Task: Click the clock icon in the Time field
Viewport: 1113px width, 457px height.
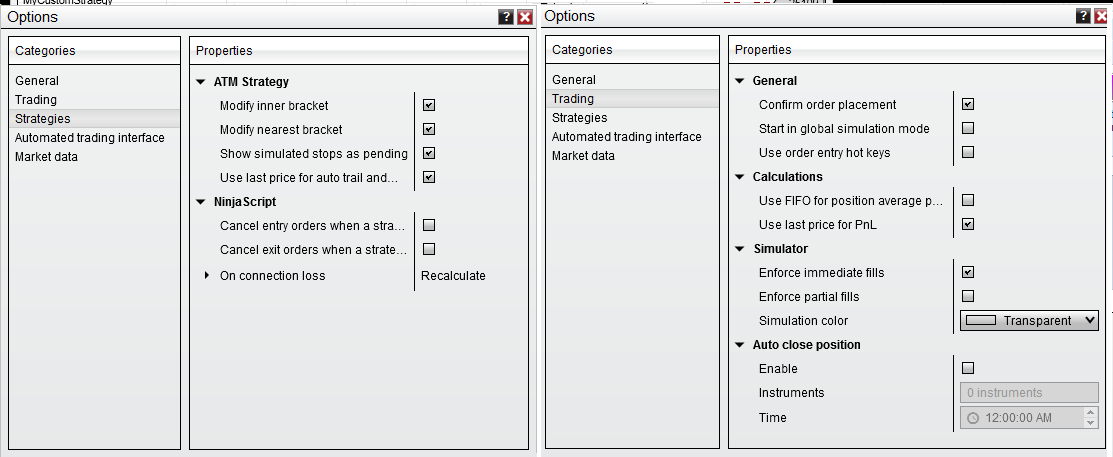Action: coord(974,418)
